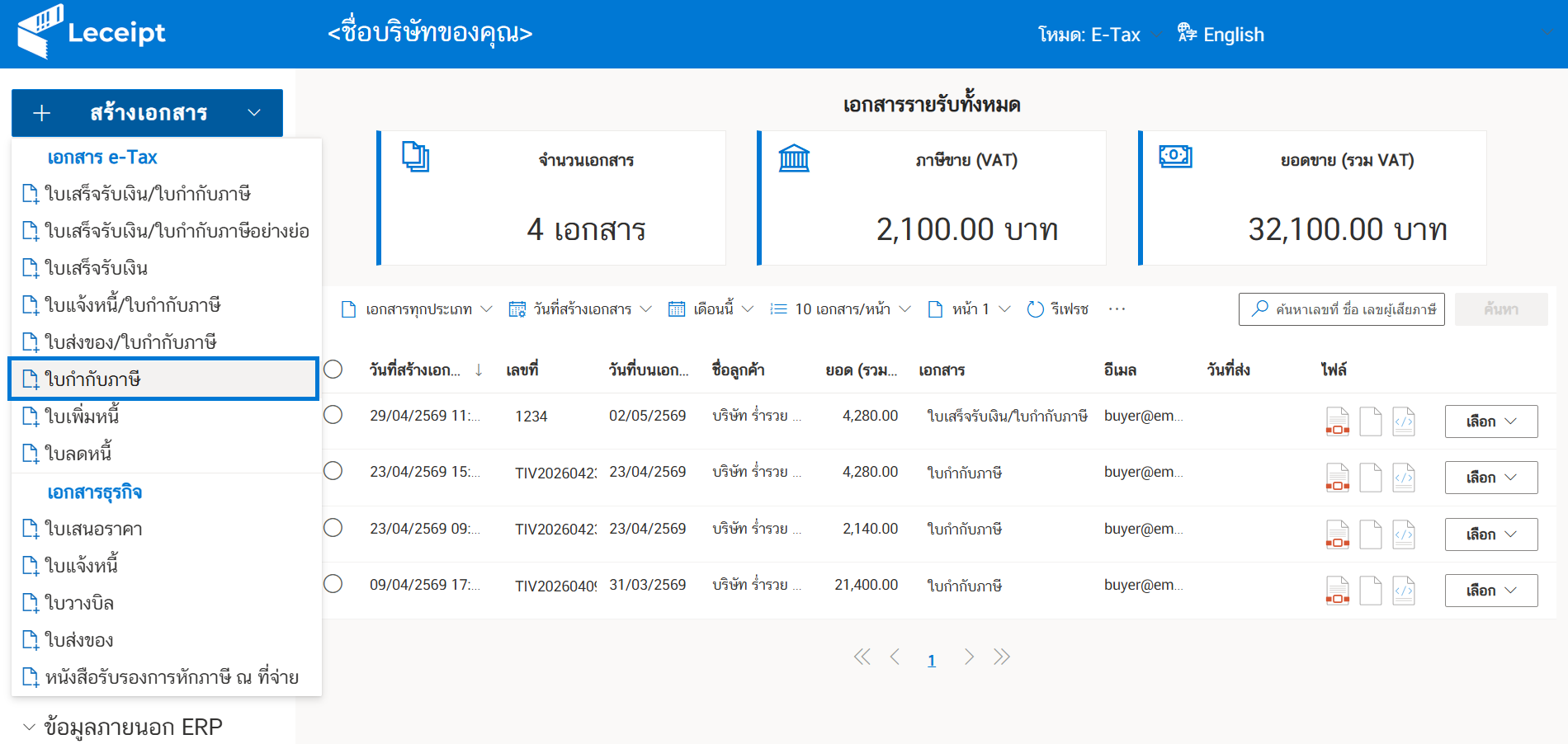Viewport: 1568px width, 744px height.
Task: Click the more options ellipsis in the toolbar
Action: (x=1117, y=309)
